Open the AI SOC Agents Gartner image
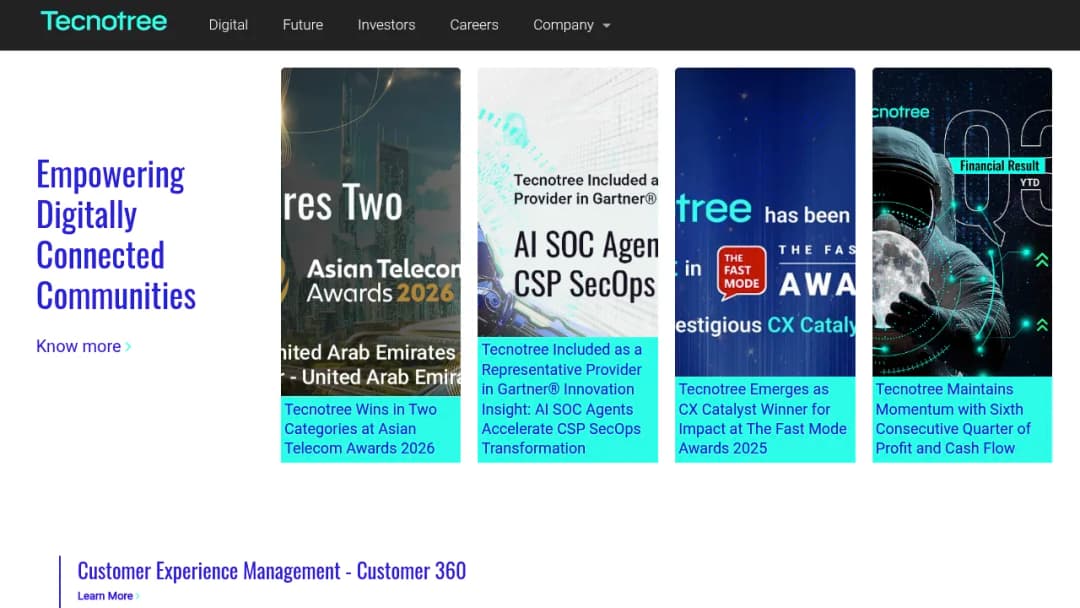The height and width of the screenshot is (608, 1080). pos(568,202)
